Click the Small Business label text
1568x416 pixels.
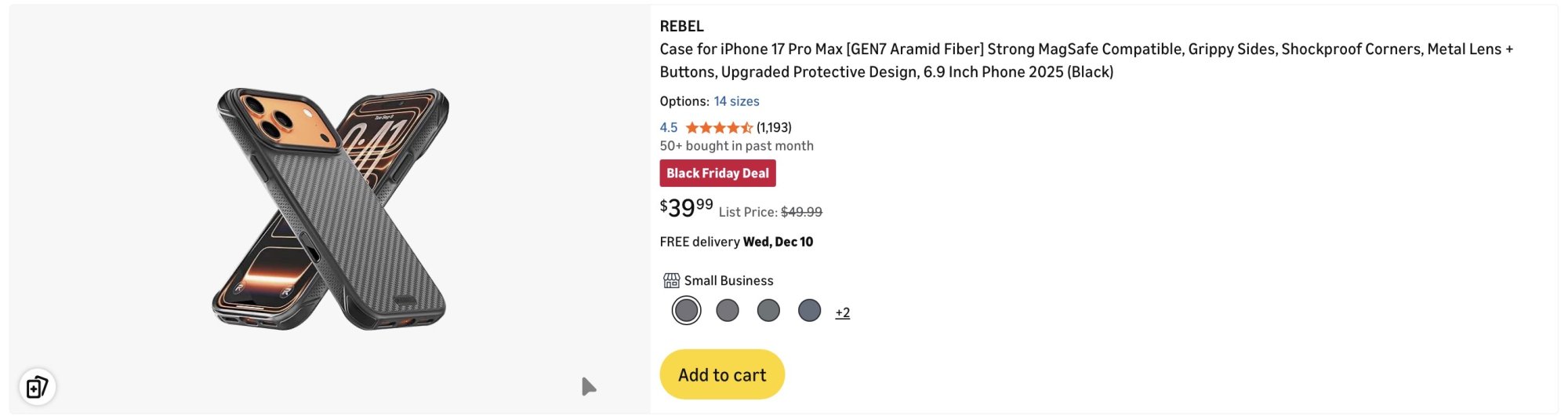(x=728, y=281)
